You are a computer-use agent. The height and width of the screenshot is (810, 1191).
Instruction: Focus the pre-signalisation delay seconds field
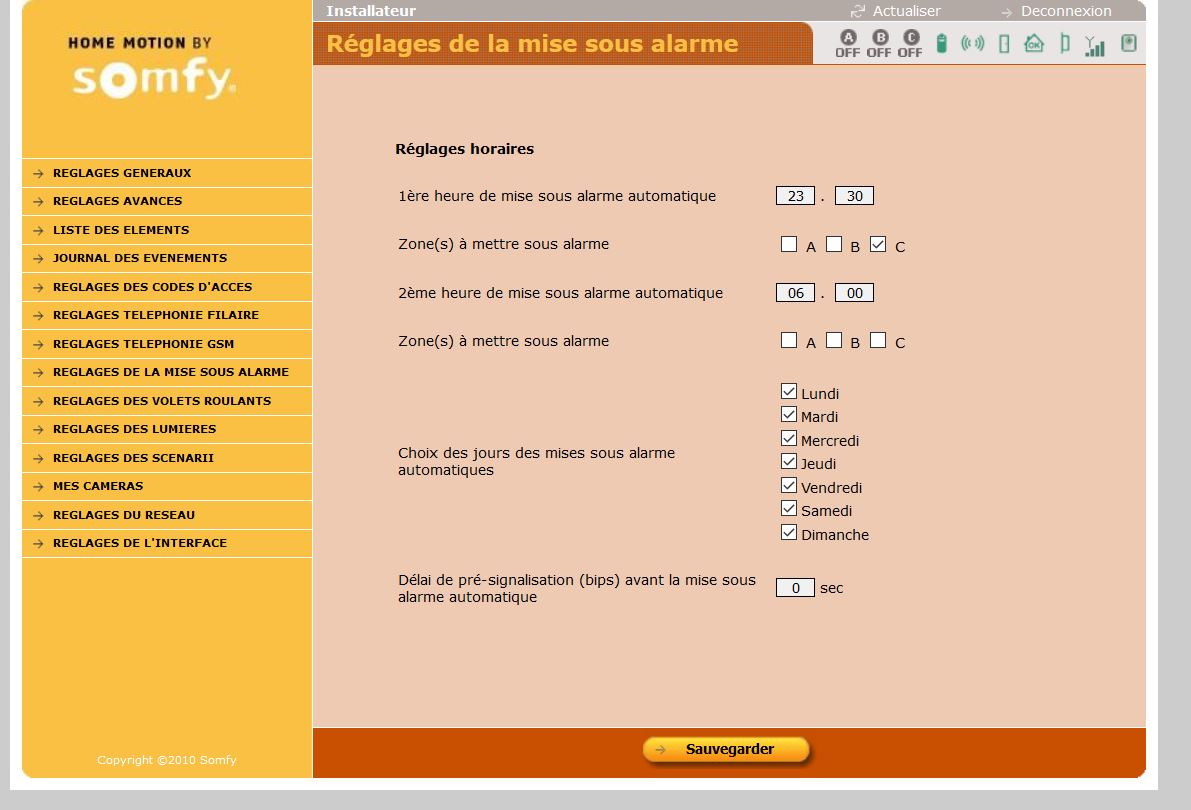coord(795,588)
